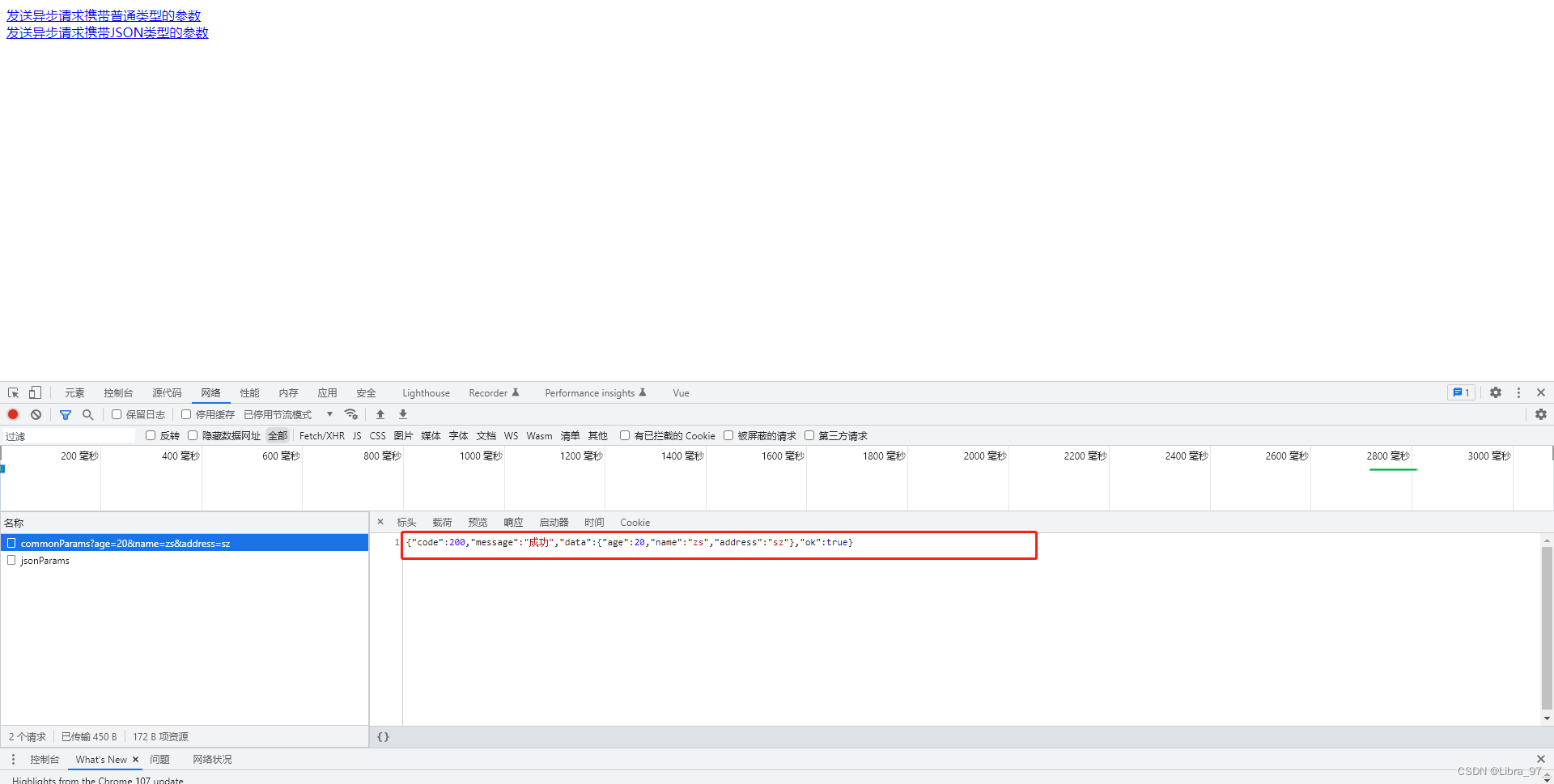Click link 发送异步请求携带JSON类型的参数
This screenshot has width=1554, height=784.
[x=108, y=32]
